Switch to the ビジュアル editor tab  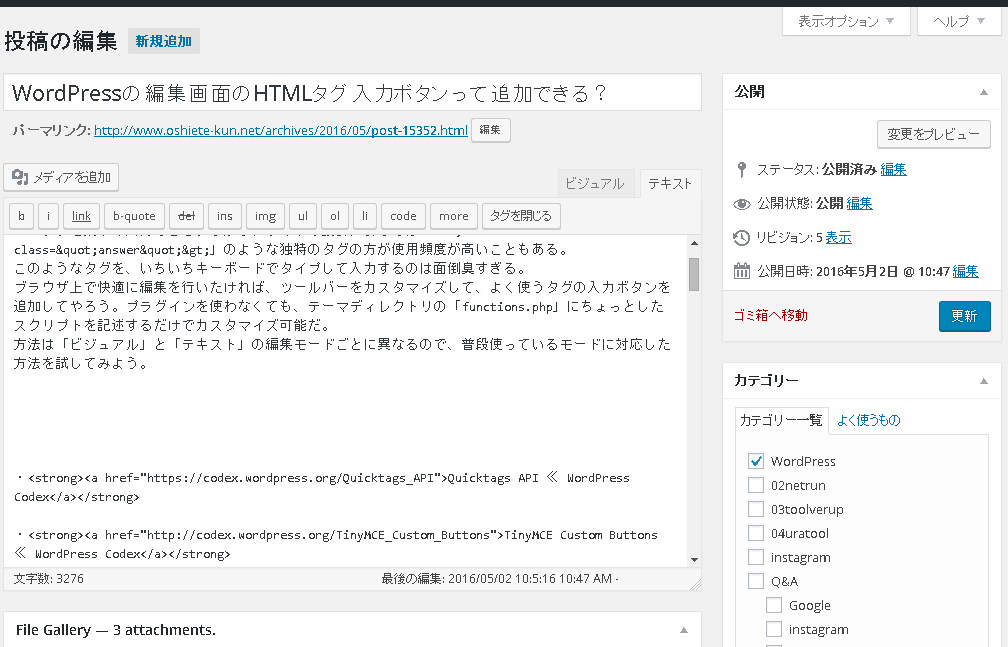[595, 184]
